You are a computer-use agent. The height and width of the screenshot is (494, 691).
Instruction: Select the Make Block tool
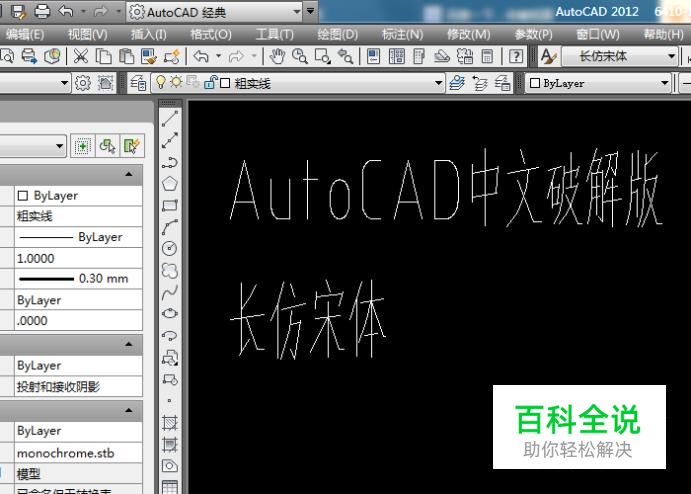point(170,379)
